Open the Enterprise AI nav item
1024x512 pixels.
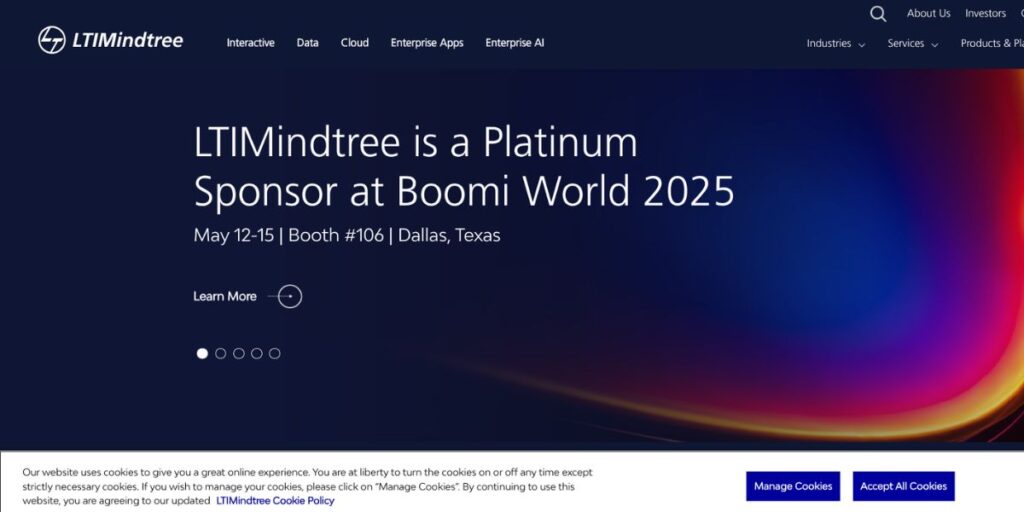[x=515, y=43]
